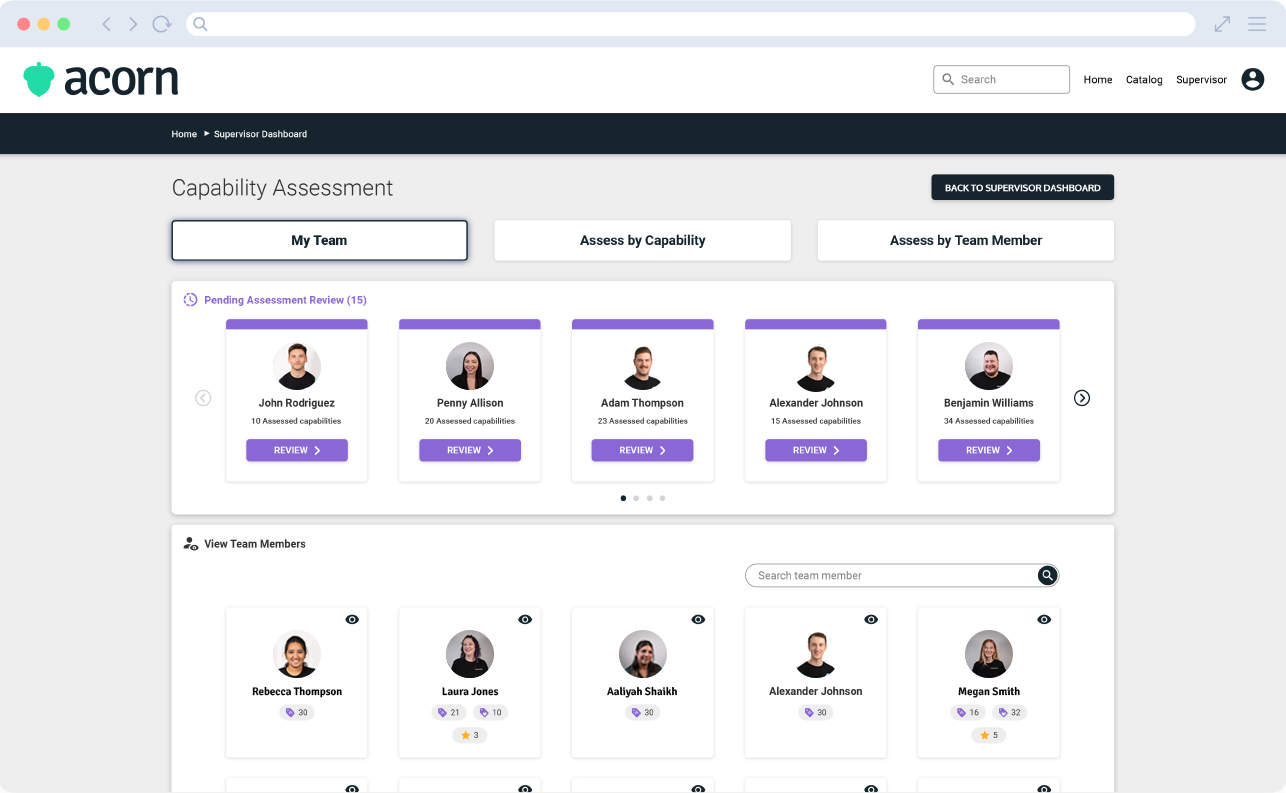Screen dimensions: 1286x793
Task: Review Penny Allison's assessed capabilities
Action: pyautogui.click(x=469, y=450)
